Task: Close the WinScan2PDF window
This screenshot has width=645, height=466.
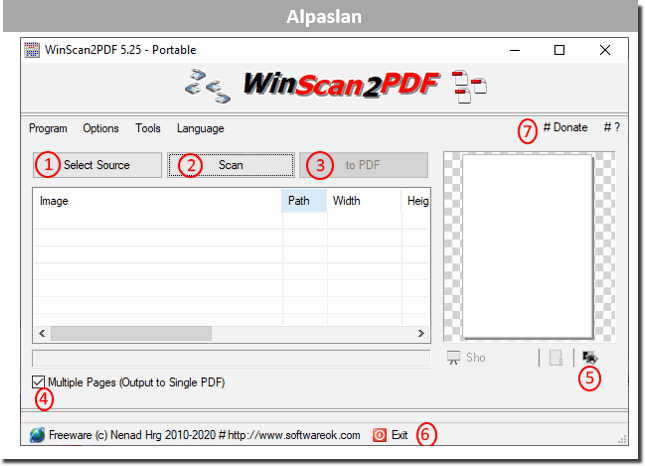Action: [605, 50]
